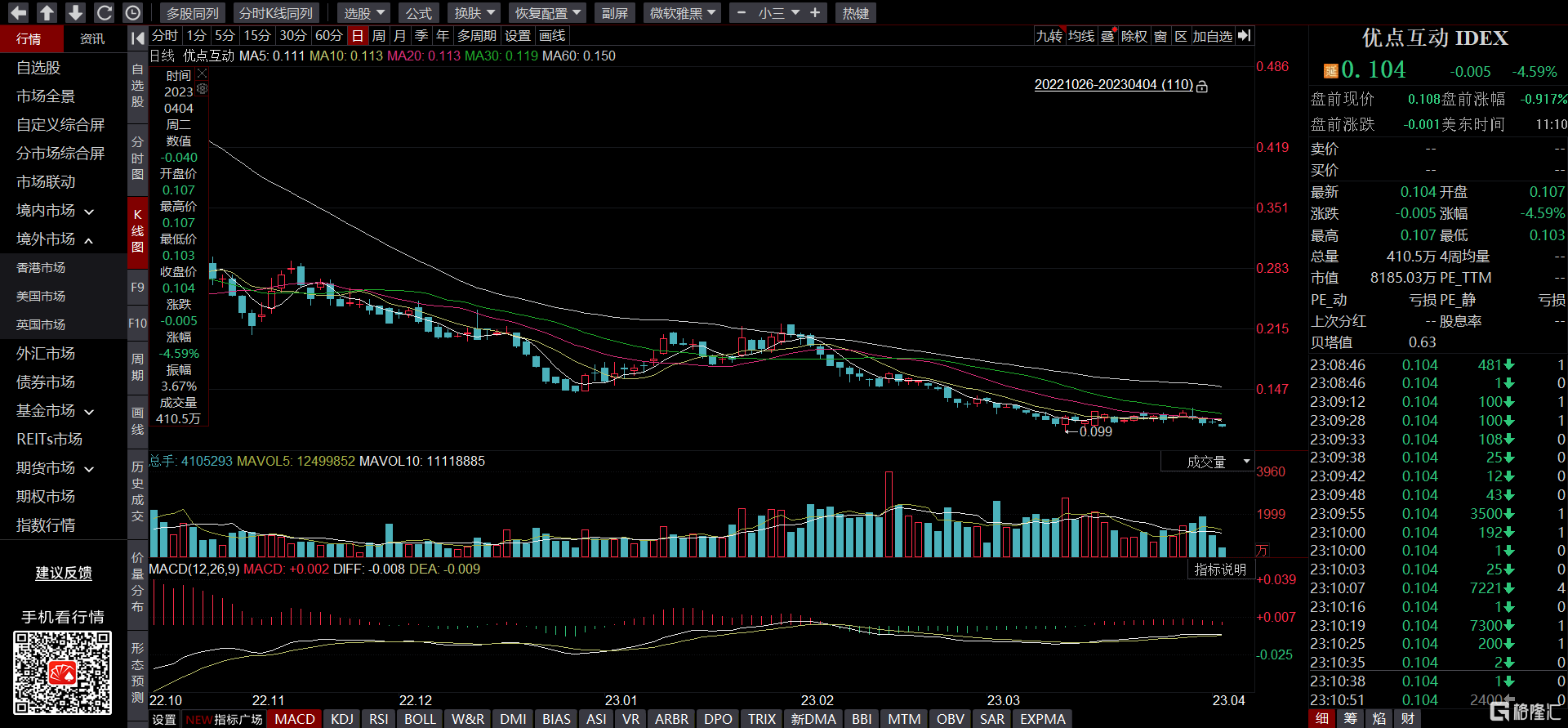Click the 热键 hotkeys button
1568x728 pixels.
tap(856, 13)
